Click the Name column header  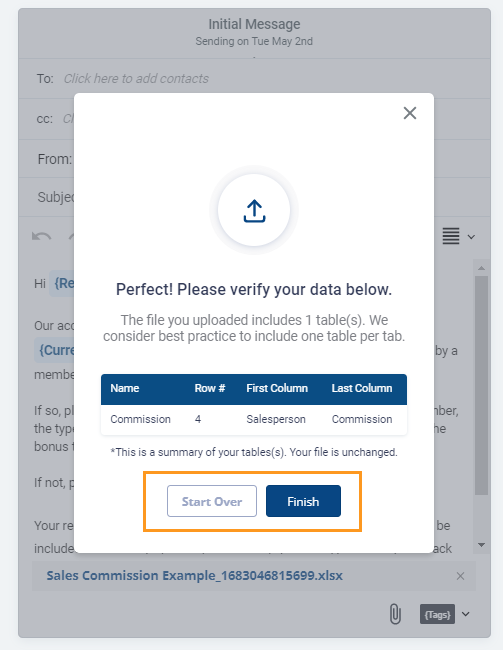coord(125,388)
